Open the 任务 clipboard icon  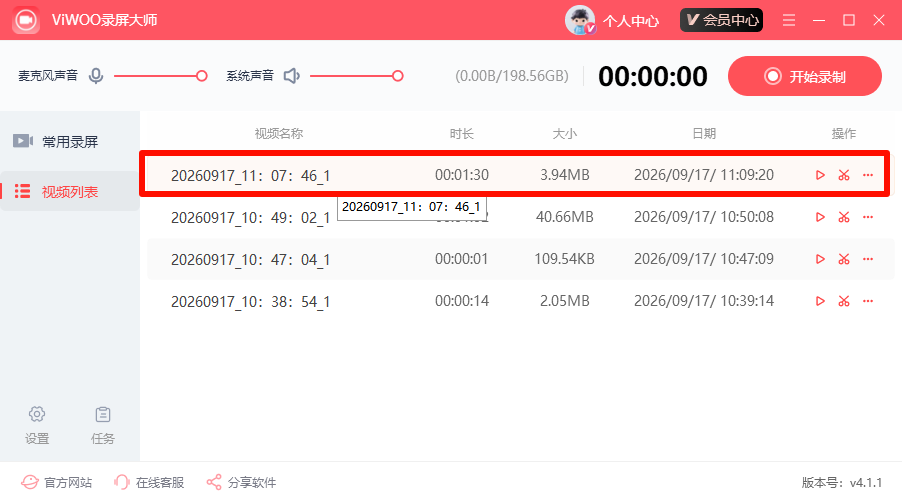[103, 414]
